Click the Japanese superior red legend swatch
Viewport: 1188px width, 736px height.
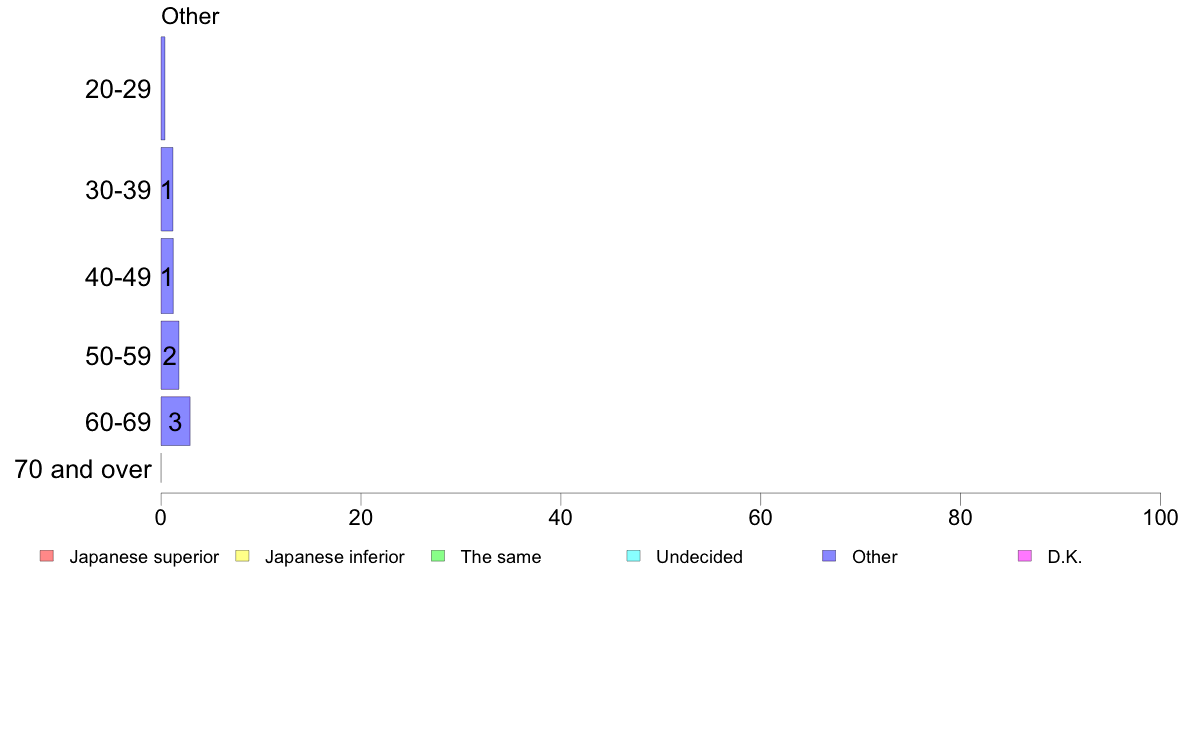coord(47,556)
